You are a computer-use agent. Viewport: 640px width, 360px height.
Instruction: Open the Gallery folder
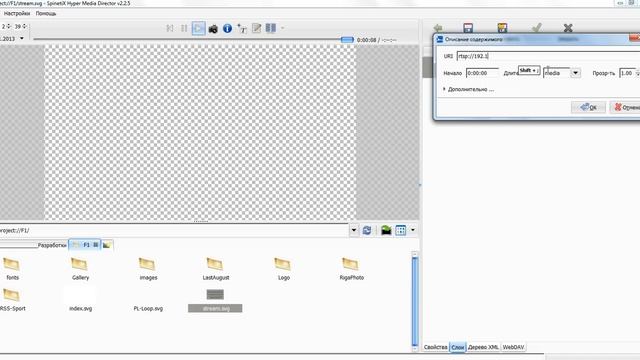80,268
